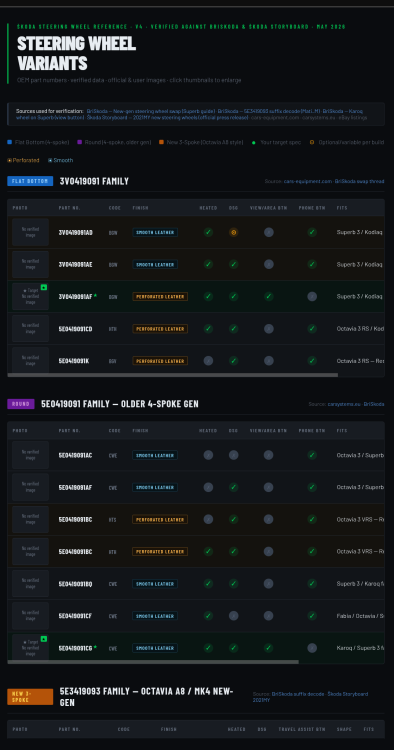Click DSG checkmark in 5E0419091AF row
Screen dimensions: 394x750
pyautogui.click(x=233, y=487)
